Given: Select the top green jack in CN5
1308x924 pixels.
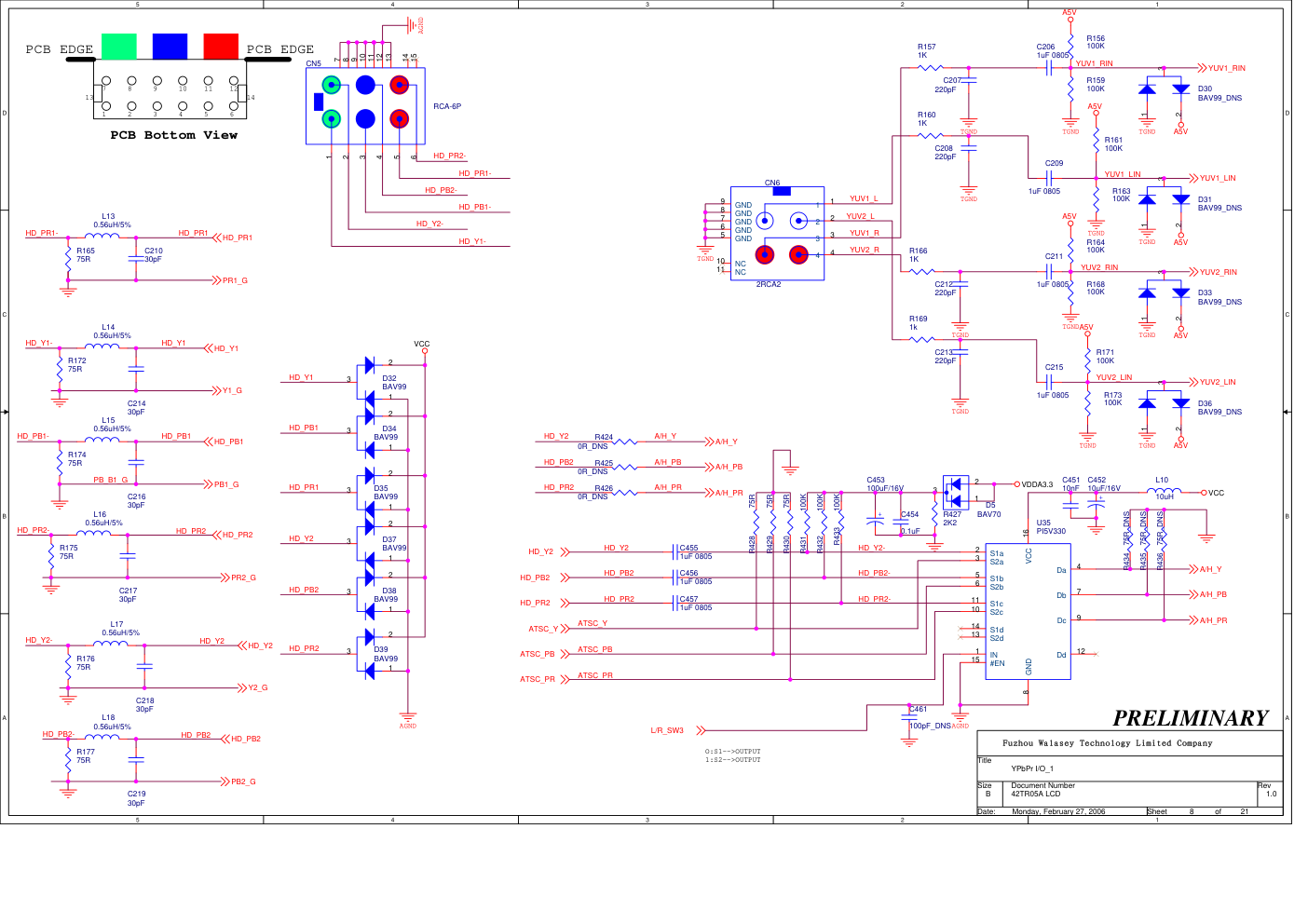Looking at the screenshot, I should pos(332,86).
